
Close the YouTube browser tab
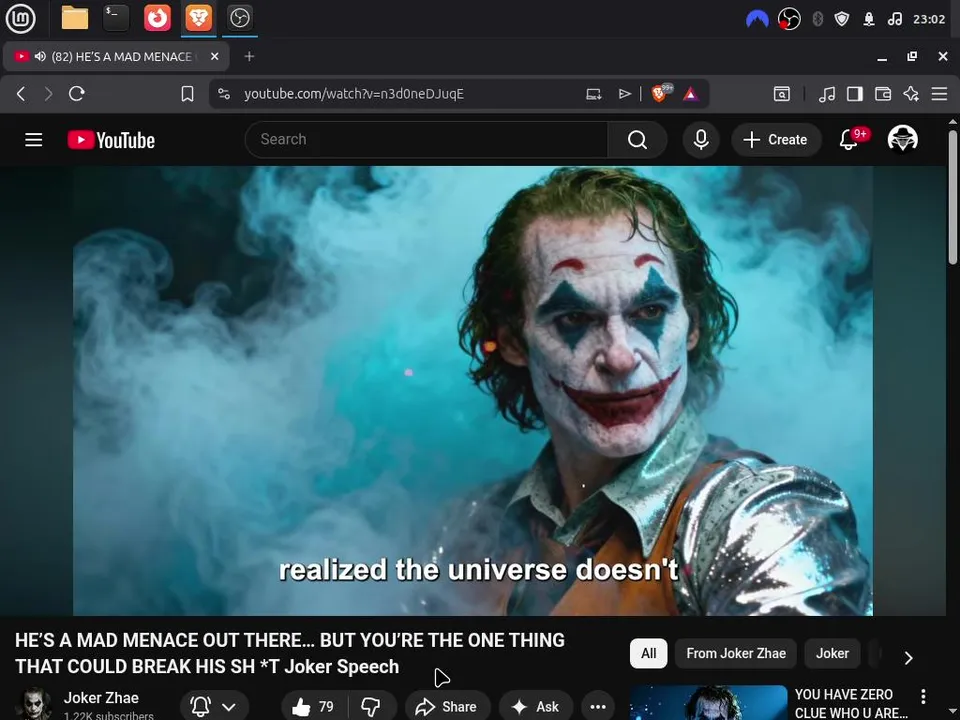click(214, 56)
